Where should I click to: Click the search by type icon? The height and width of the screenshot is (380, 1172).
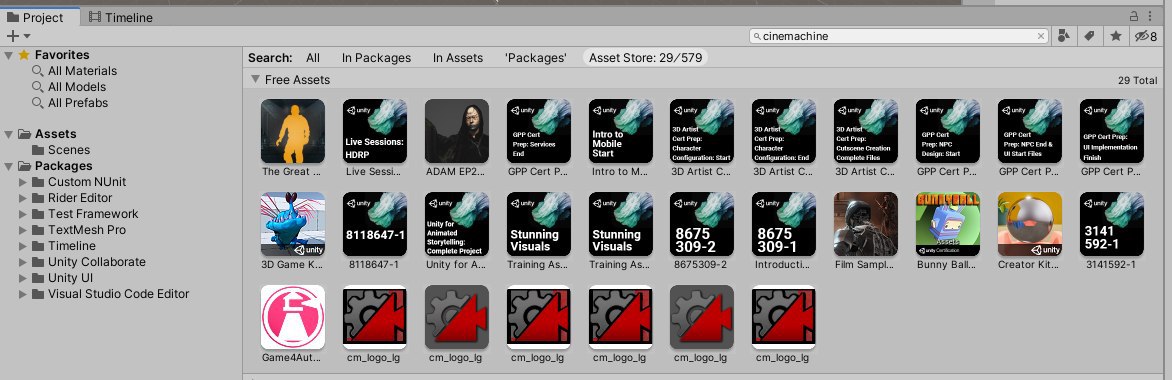click(1064, 36)
